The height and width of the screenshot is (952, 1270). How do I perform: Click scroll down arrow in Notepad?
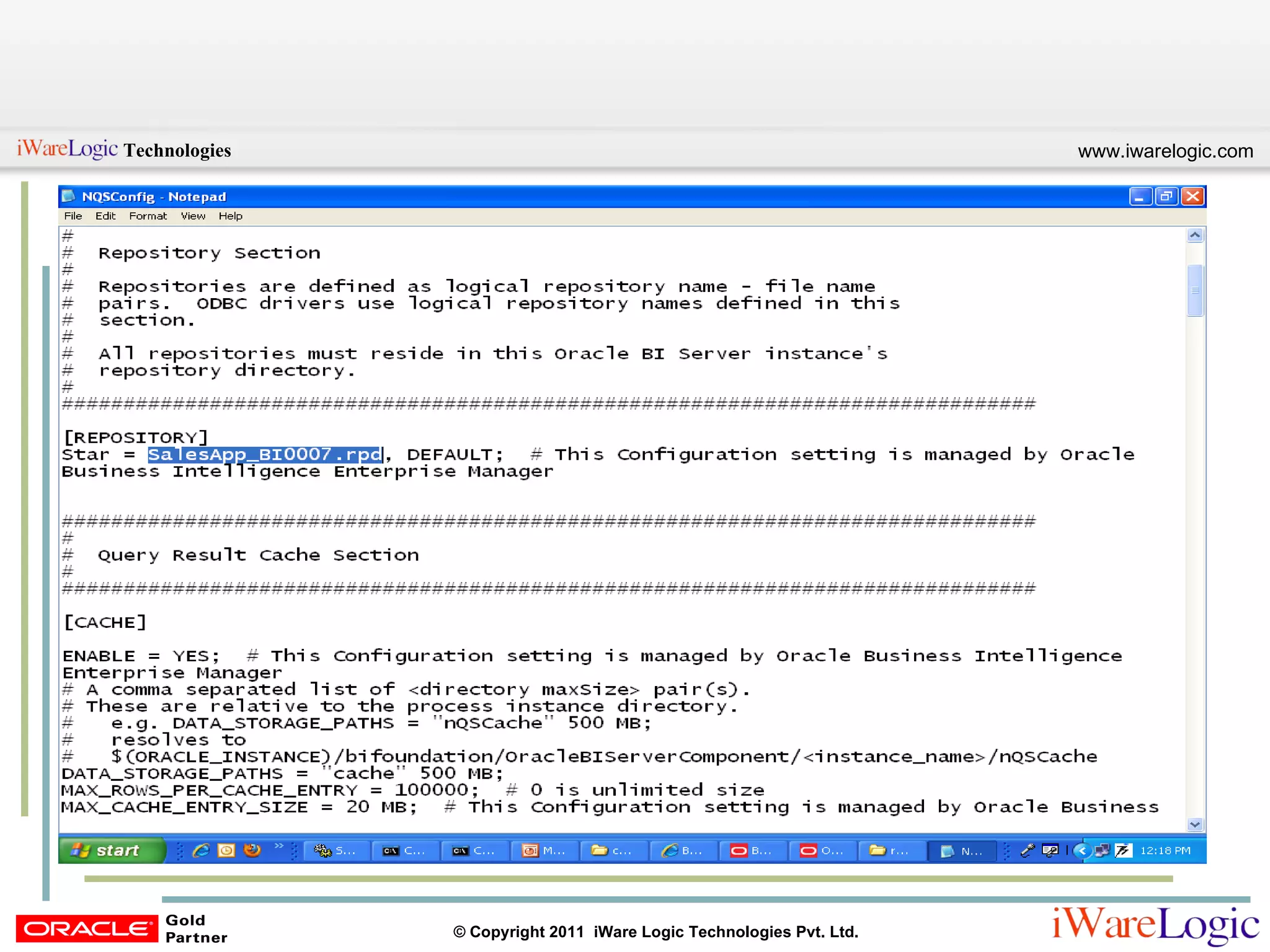pyautogui.click(x=1195, y=824)
